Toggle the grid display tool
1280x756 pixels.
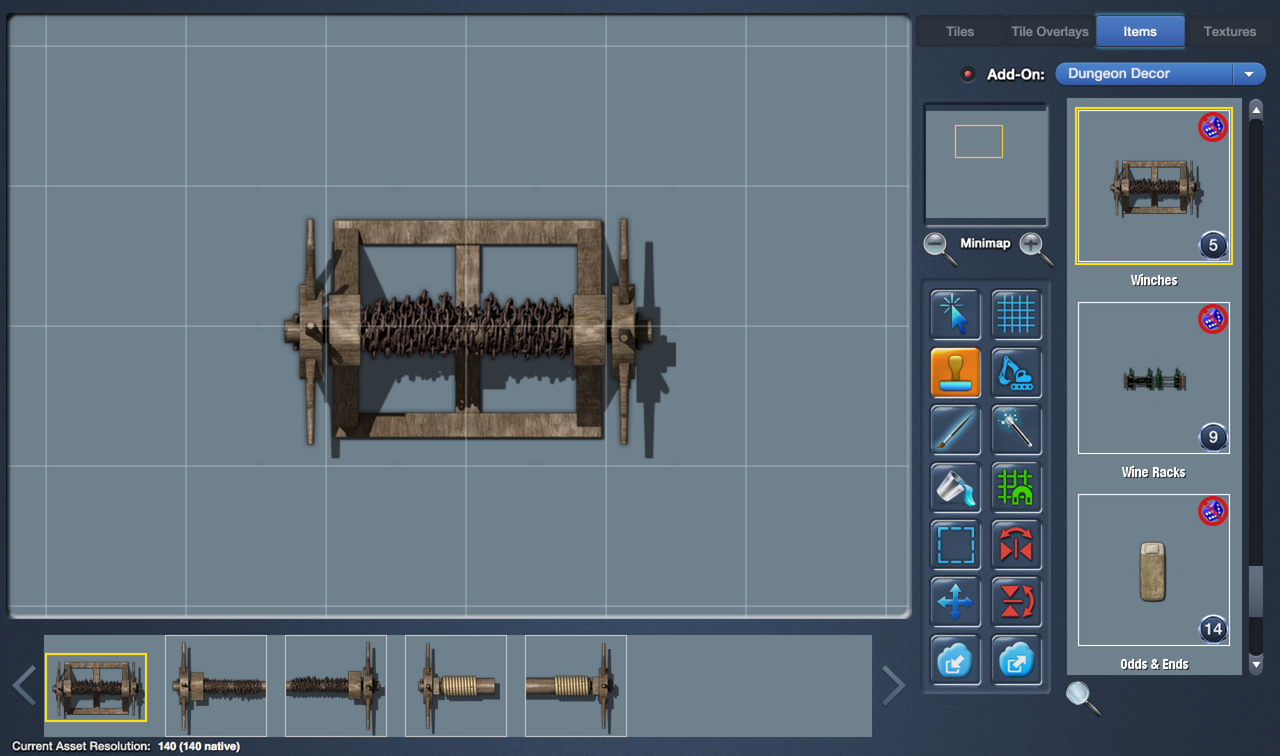click(x=1016, y=315)
